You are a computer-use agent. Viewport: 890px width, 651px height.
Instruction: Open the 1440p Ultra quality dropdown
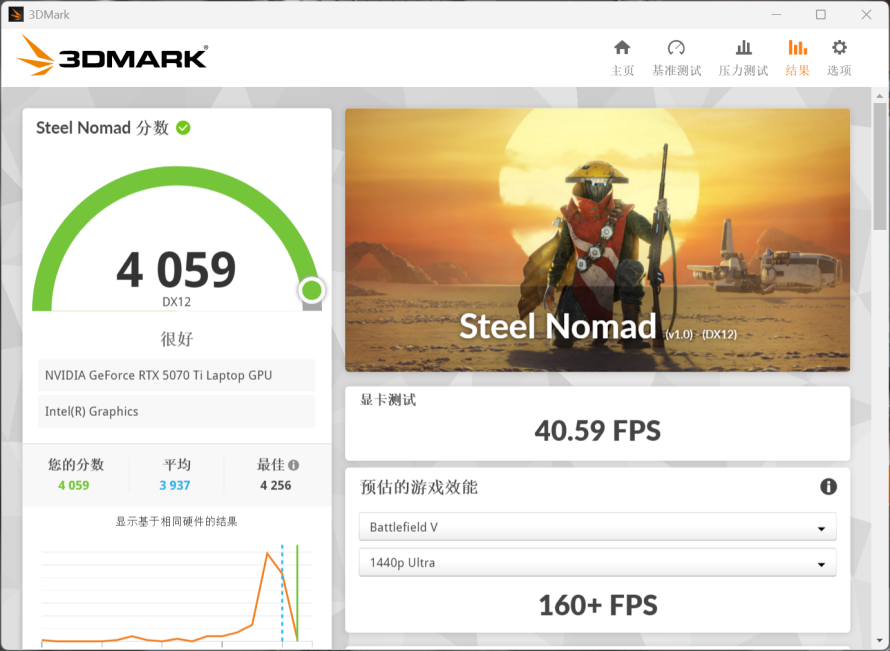point(597,562)
